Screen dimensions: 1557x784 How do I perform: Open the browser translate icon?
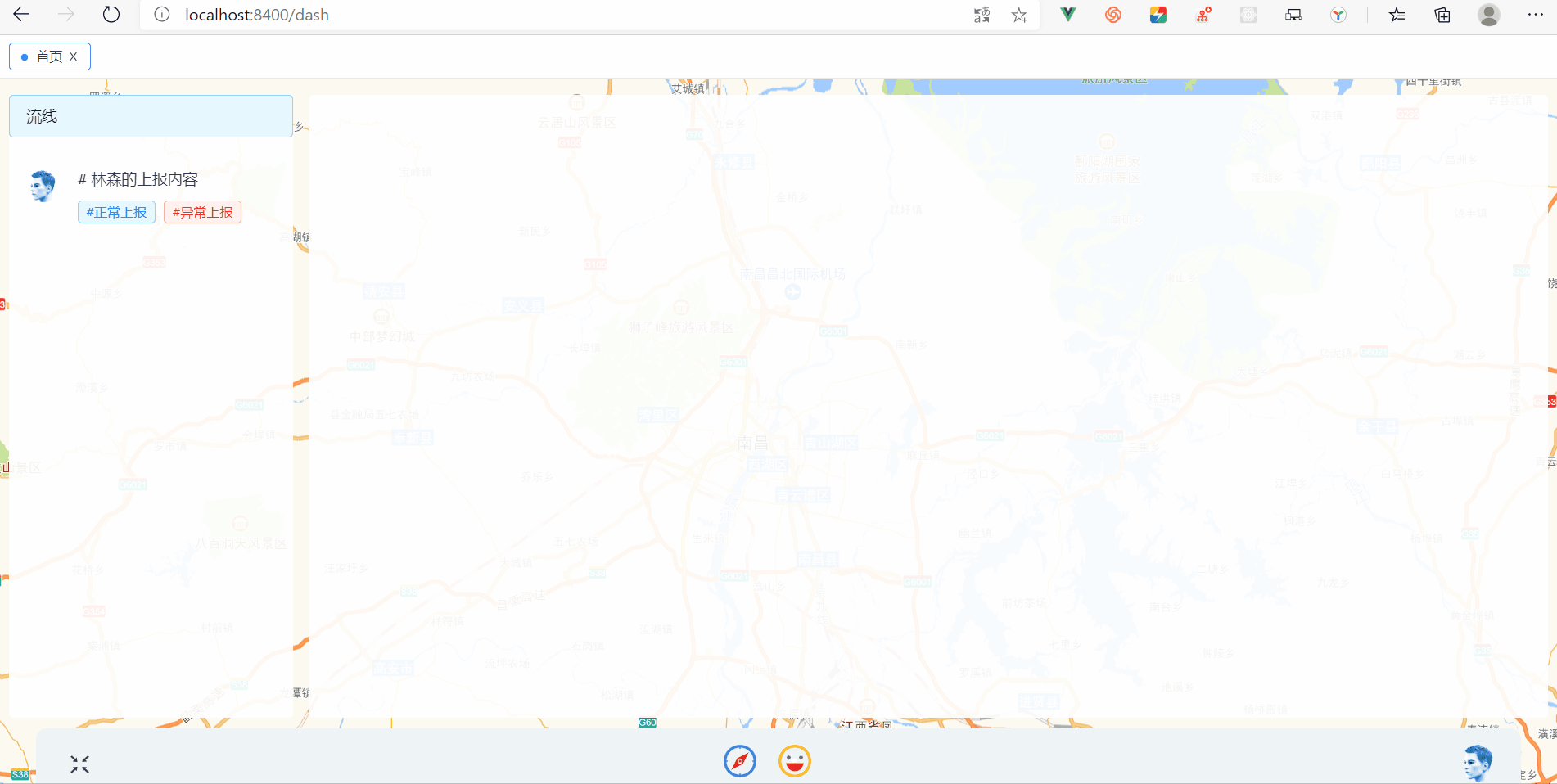pyautogui.click(x=982, y=15)
